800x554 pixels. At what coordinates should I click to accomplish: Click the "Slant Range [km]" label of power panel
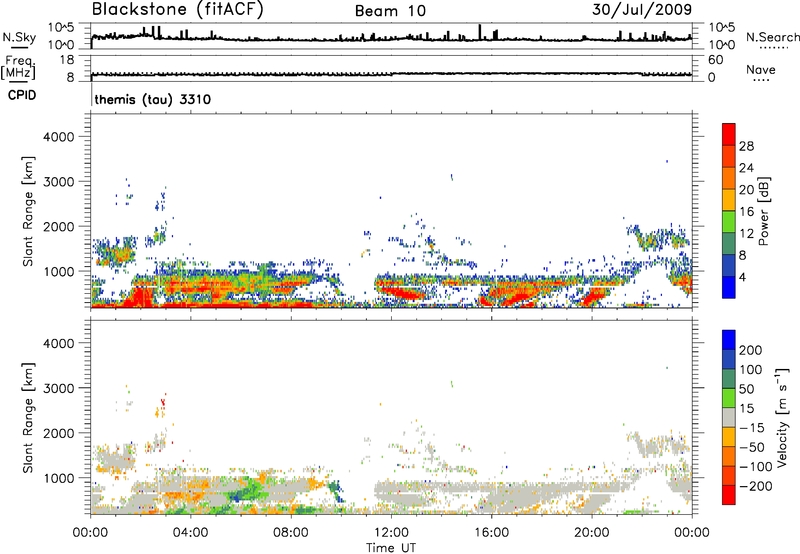[28, 211]
